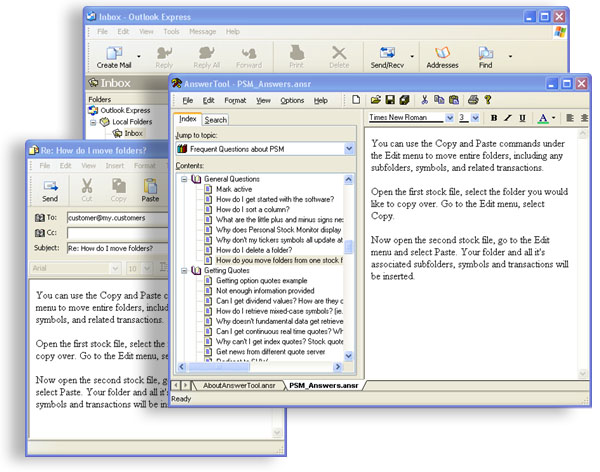Click the Reply icon in Outlook Express
The height and width of the screenshot is (472, 600).
(164, 57)
